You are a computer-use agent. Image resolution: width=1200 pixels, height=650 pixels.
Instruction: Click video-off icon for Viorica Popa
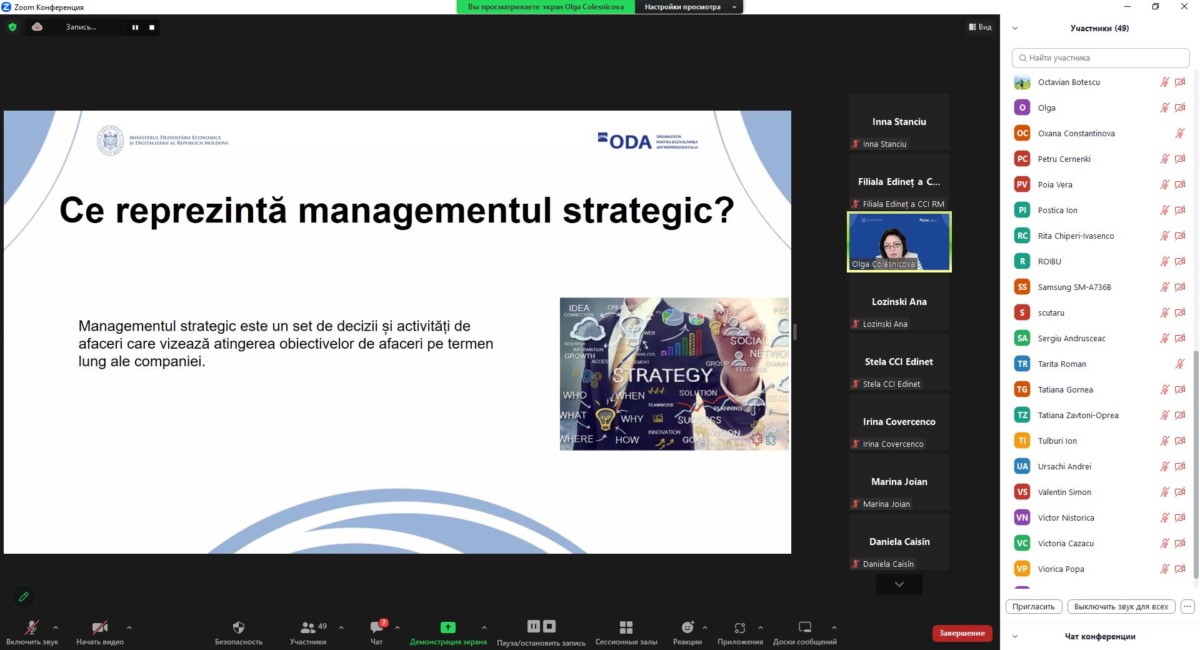[x=1180, y=569]
